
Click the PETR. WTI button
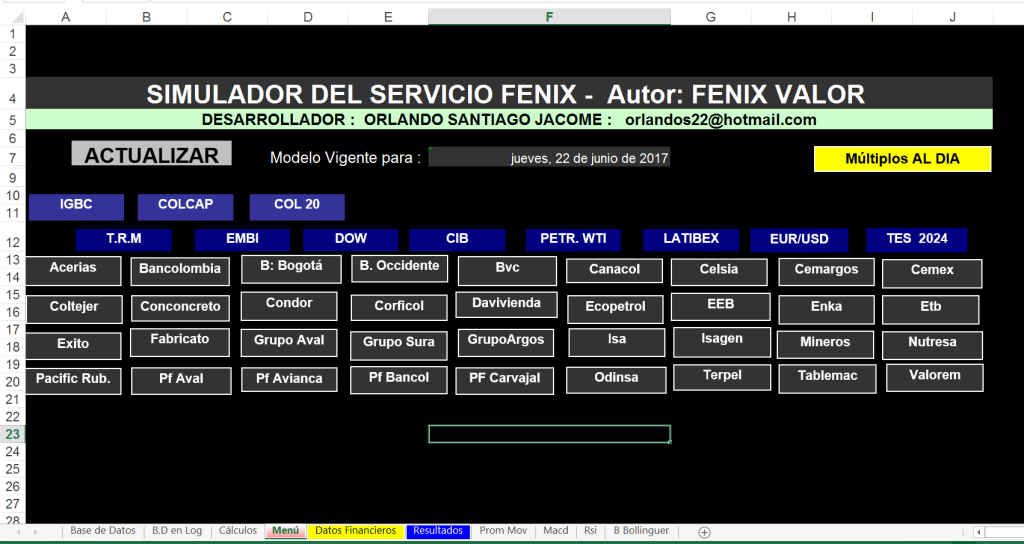tap(573, 239)
